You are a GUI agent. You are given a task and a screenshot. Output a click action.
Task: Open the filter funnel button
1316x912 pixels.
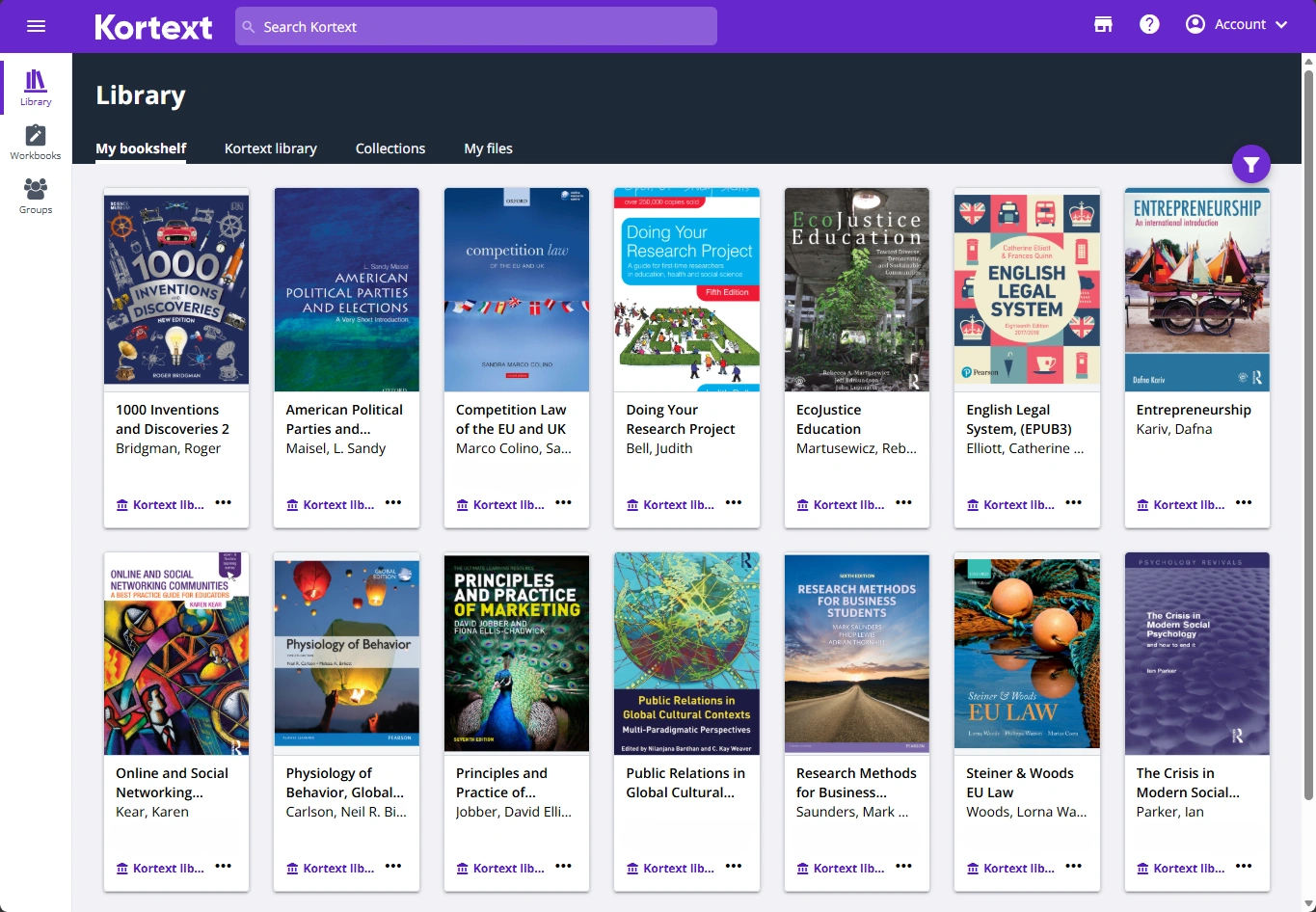click(1250, 165)
